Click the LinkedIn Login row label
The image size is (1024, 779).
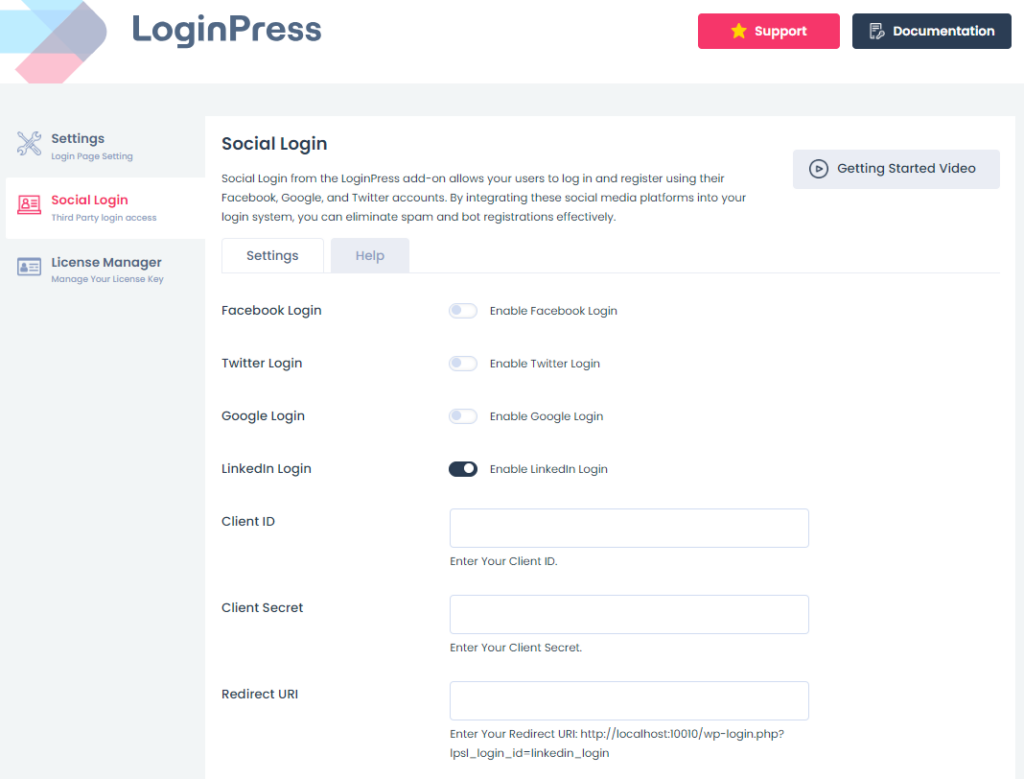tap(266, 468)
